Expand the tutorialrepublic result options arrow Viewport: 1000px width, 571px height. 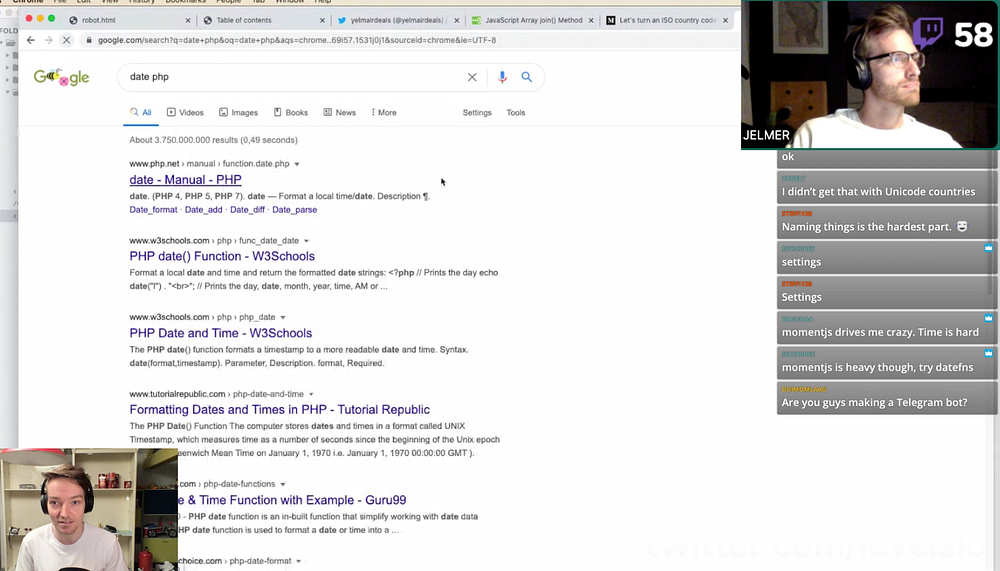point(311,394)
